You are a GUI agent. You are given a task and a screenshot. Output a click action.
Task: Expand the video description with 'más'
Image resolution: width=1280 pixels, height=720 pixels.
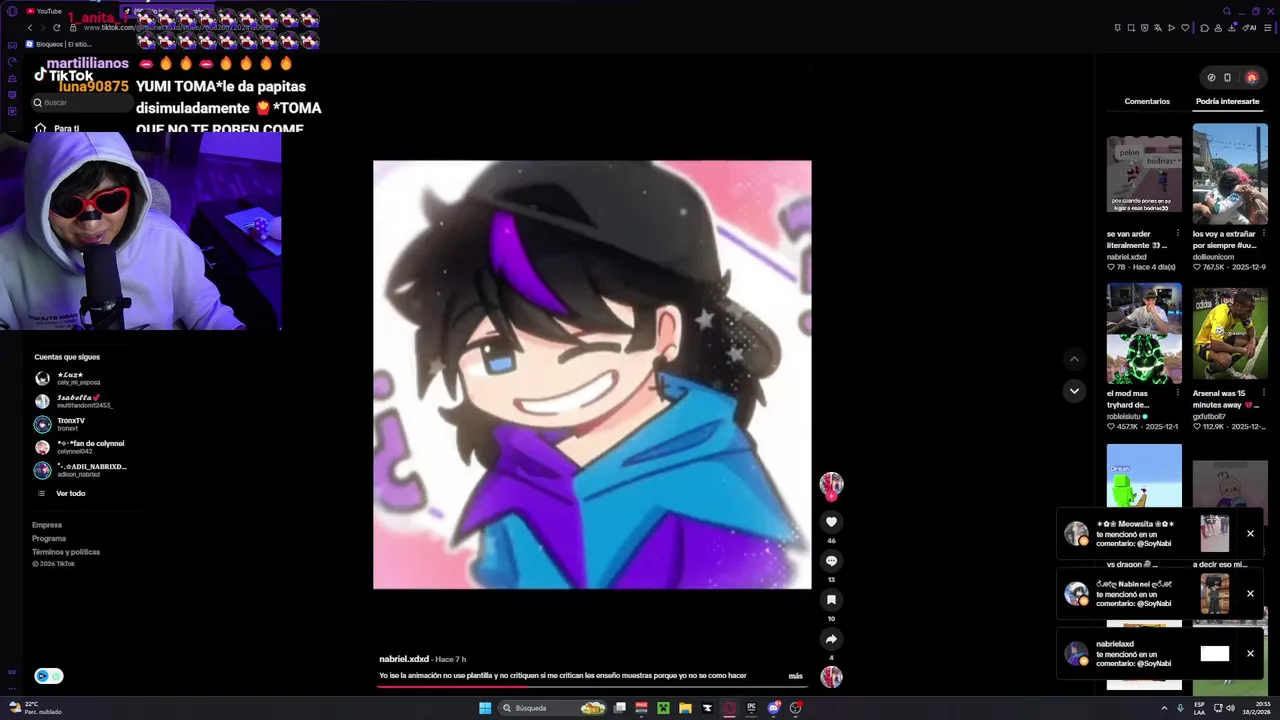(x=795, y=676)
